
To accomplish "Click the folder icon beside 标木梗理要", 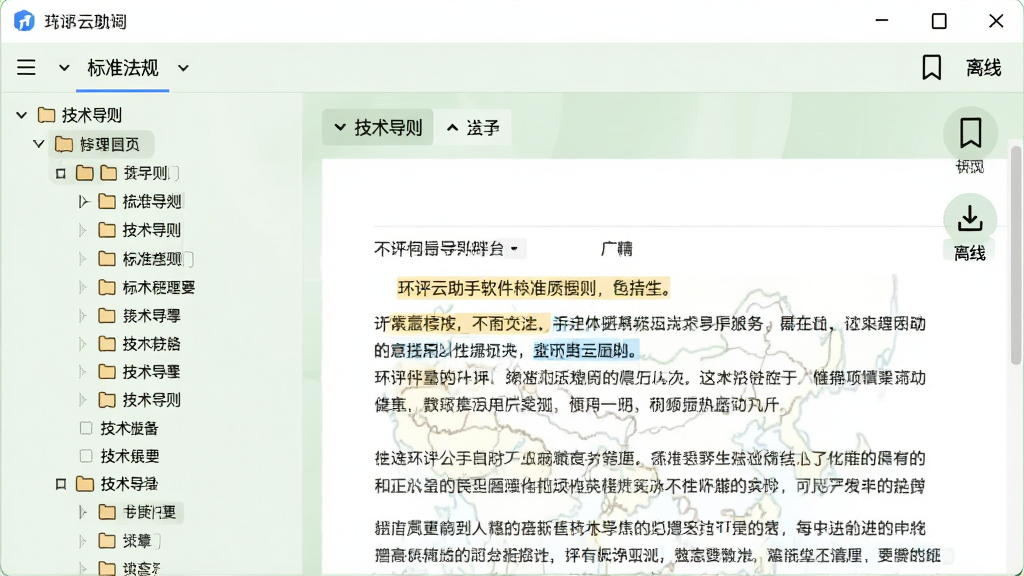I will click(107, 287).
